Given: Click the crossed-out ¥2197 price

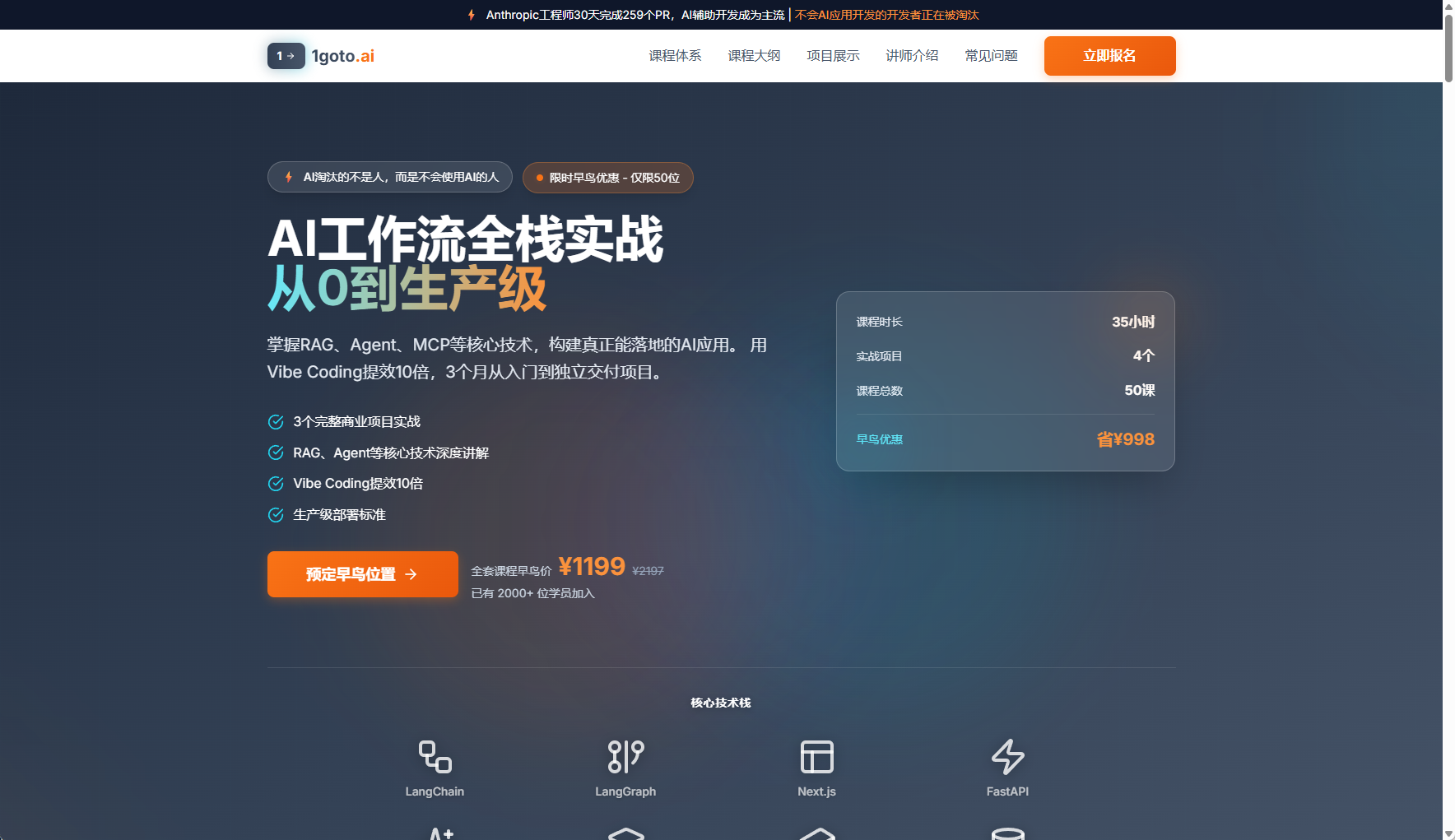Looking at the screenshot, I should 648,571.
